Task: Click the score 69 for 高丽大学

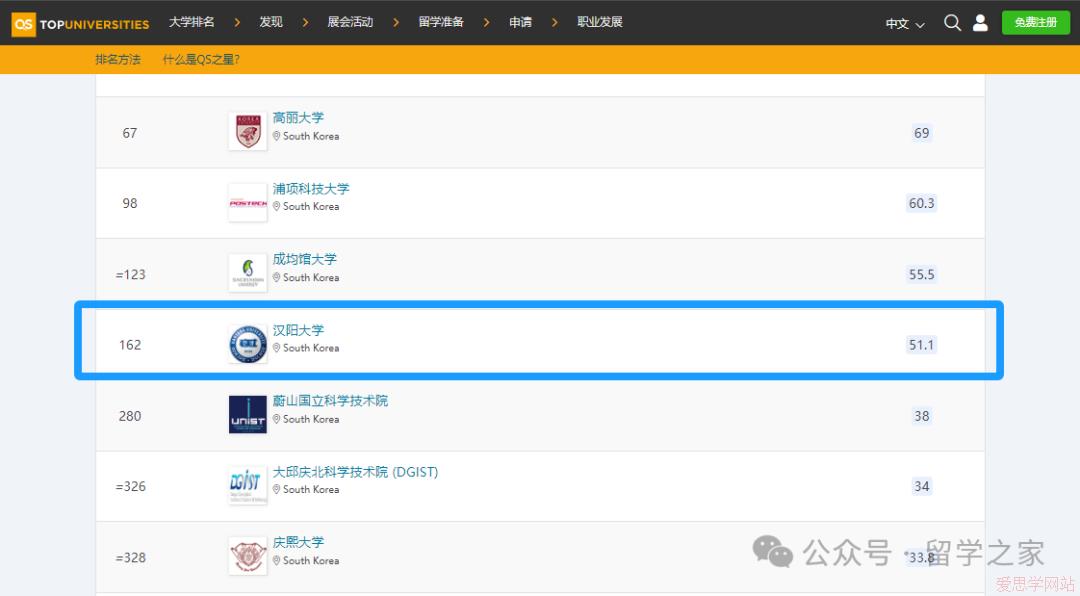Action: click(922, 133)
